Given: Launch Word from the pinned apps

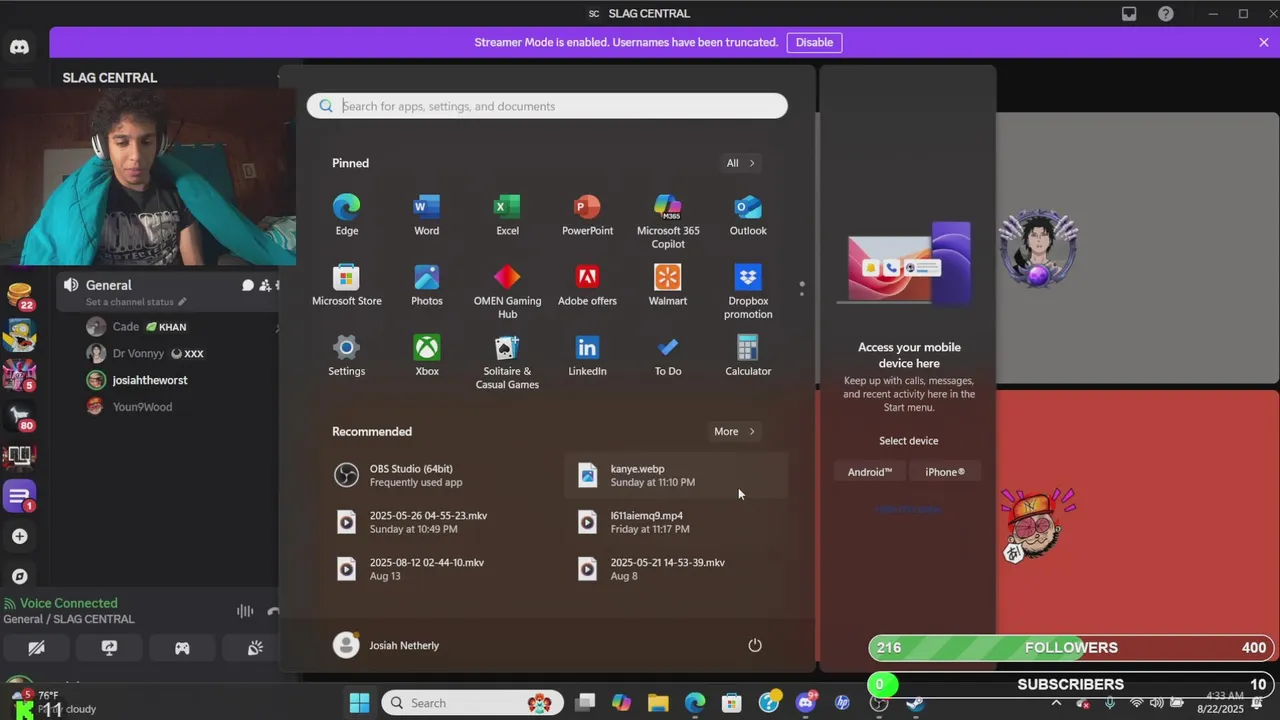Looking at the screenshot, I should tap(427, 215).
